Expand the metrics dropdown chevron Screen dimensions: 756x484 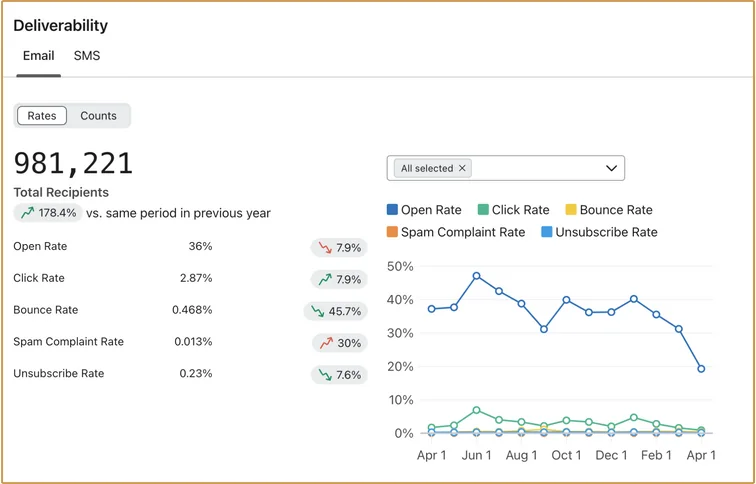pyautogui.click(x=611, y=168)
